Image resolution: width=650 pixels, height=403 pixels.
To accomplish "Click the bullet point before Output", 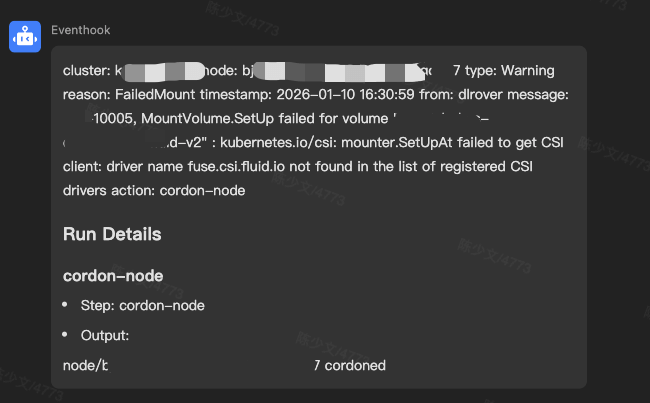I will (x=65, y=335).
